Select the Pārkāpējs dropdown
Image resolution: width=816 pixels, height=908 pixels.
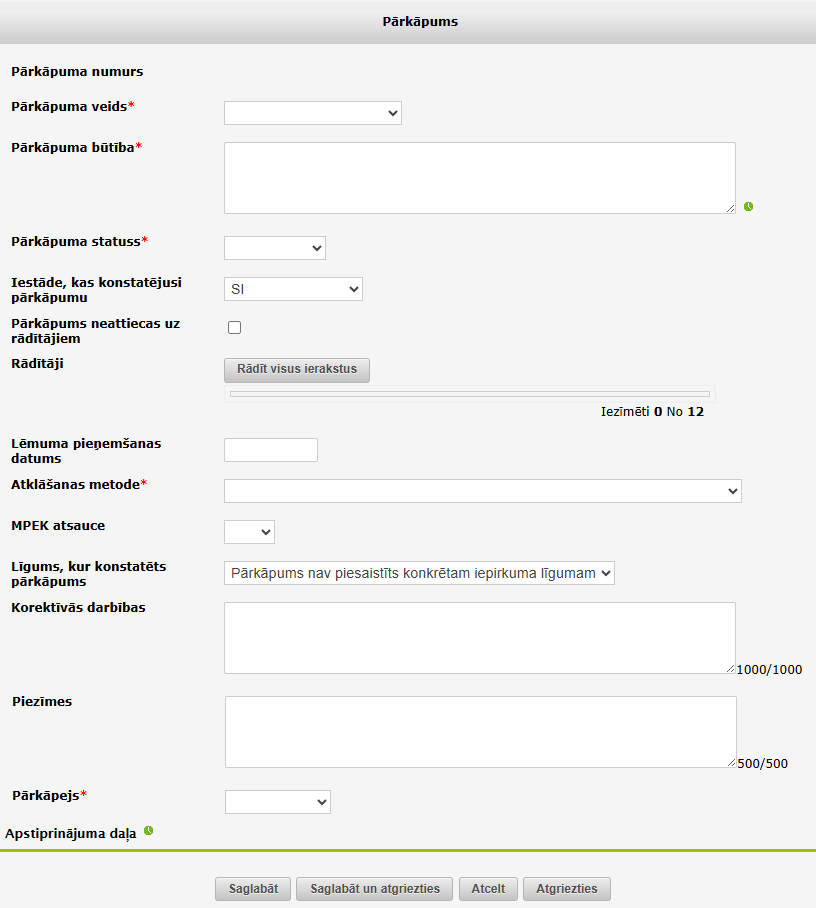point(277,802)
